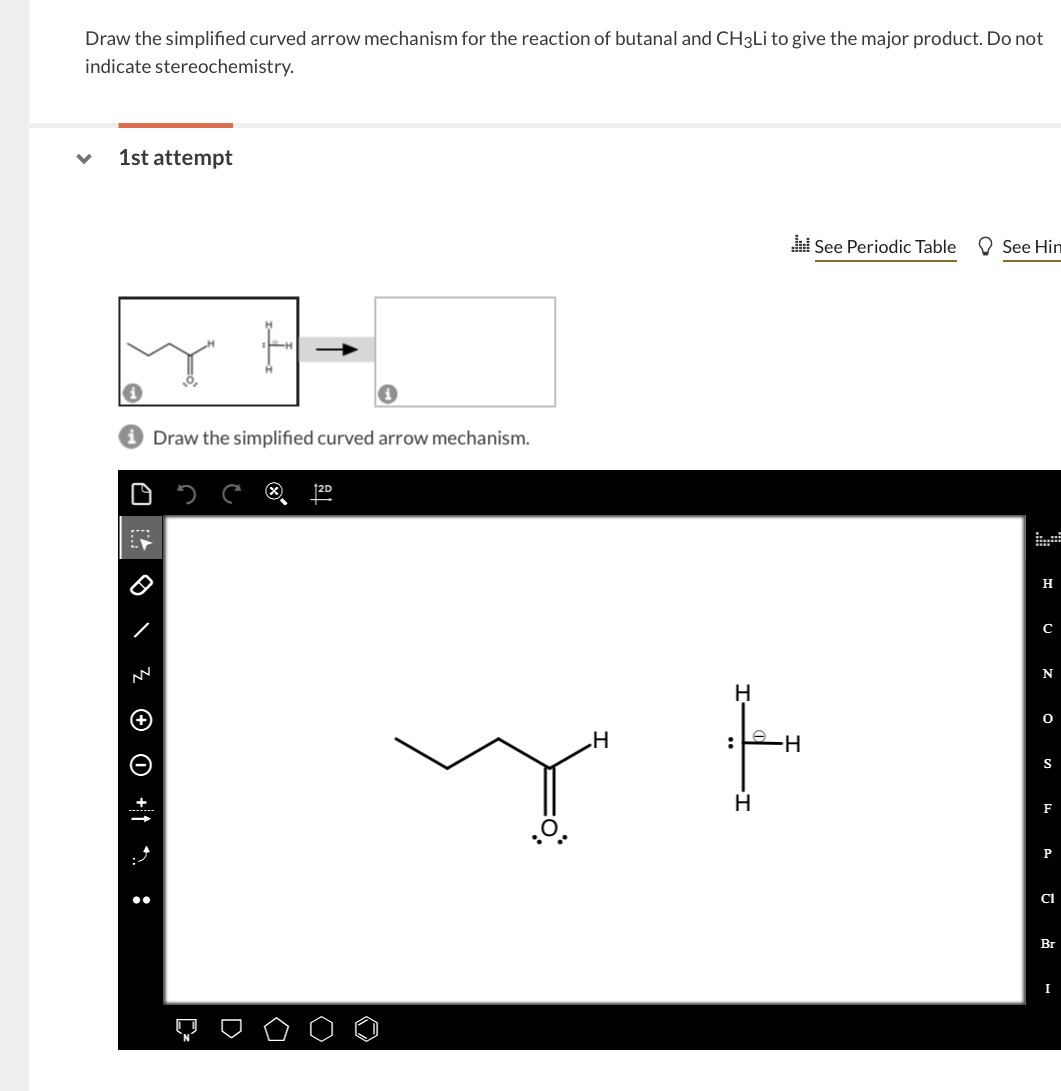1061x1091 pixels.
Task: Choose the reaction arrow plus tool
Action: click(x=141, y=810)
